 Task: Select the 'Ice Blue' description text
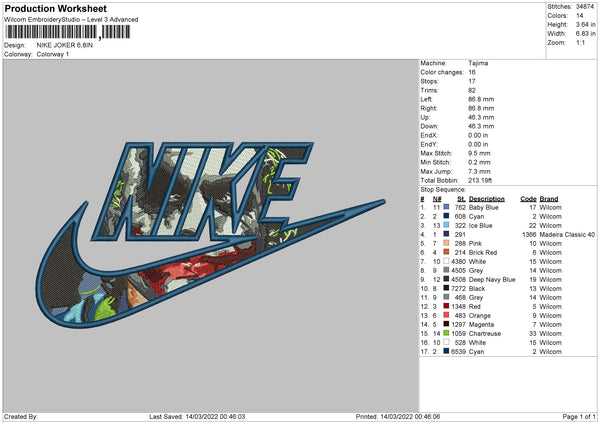480,225
